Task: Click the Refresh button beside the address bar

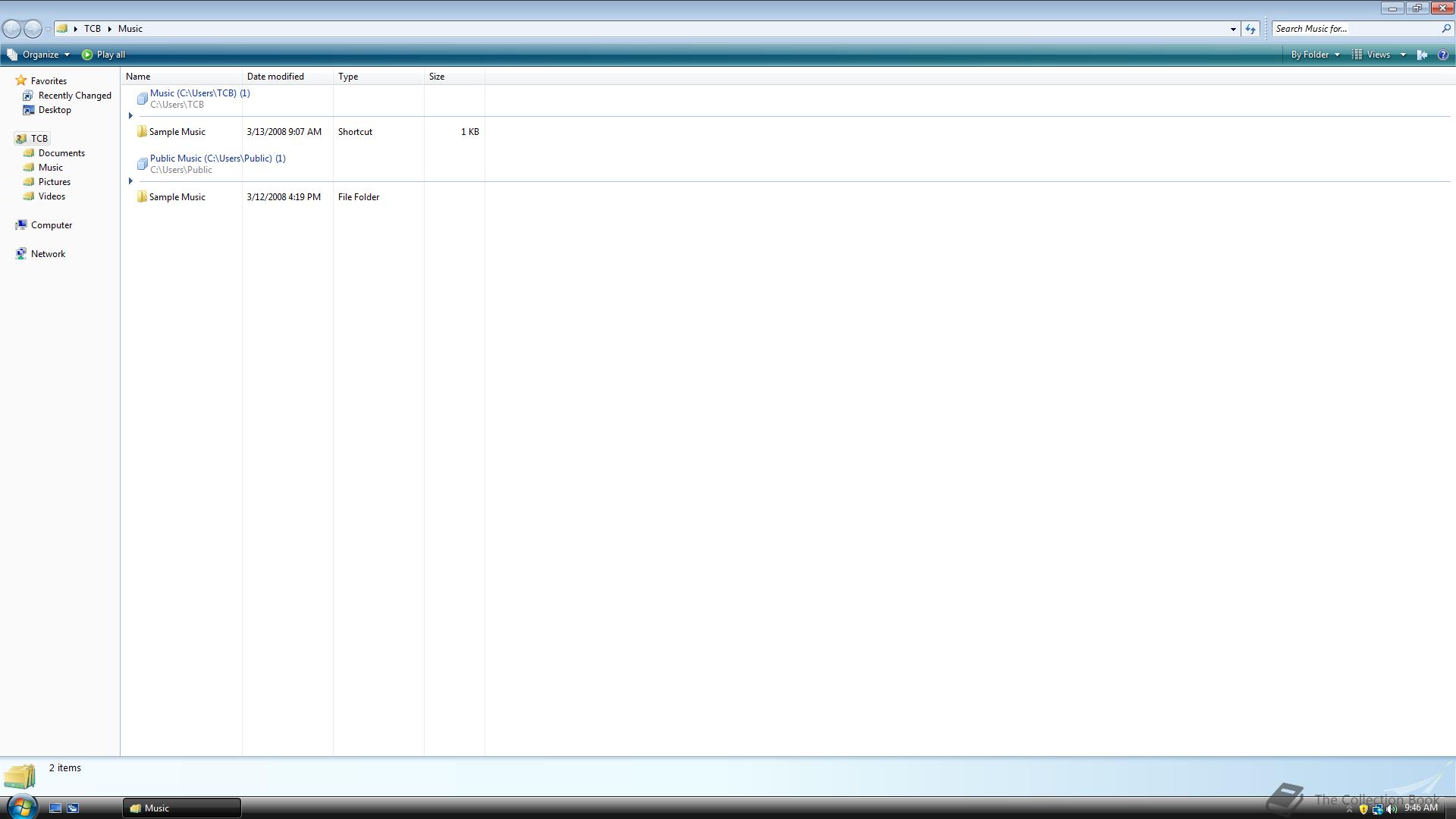Action: pos(1250,29)
